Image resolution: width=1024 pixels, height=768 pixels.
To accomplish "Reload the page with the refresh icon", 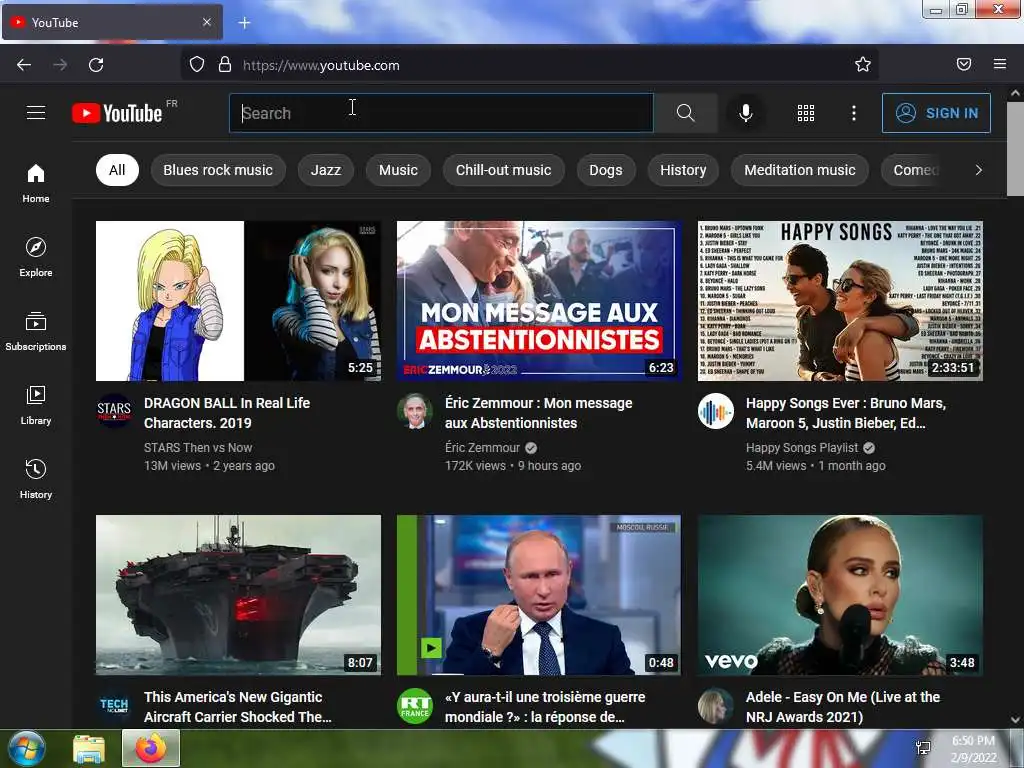I will [96, 65].
